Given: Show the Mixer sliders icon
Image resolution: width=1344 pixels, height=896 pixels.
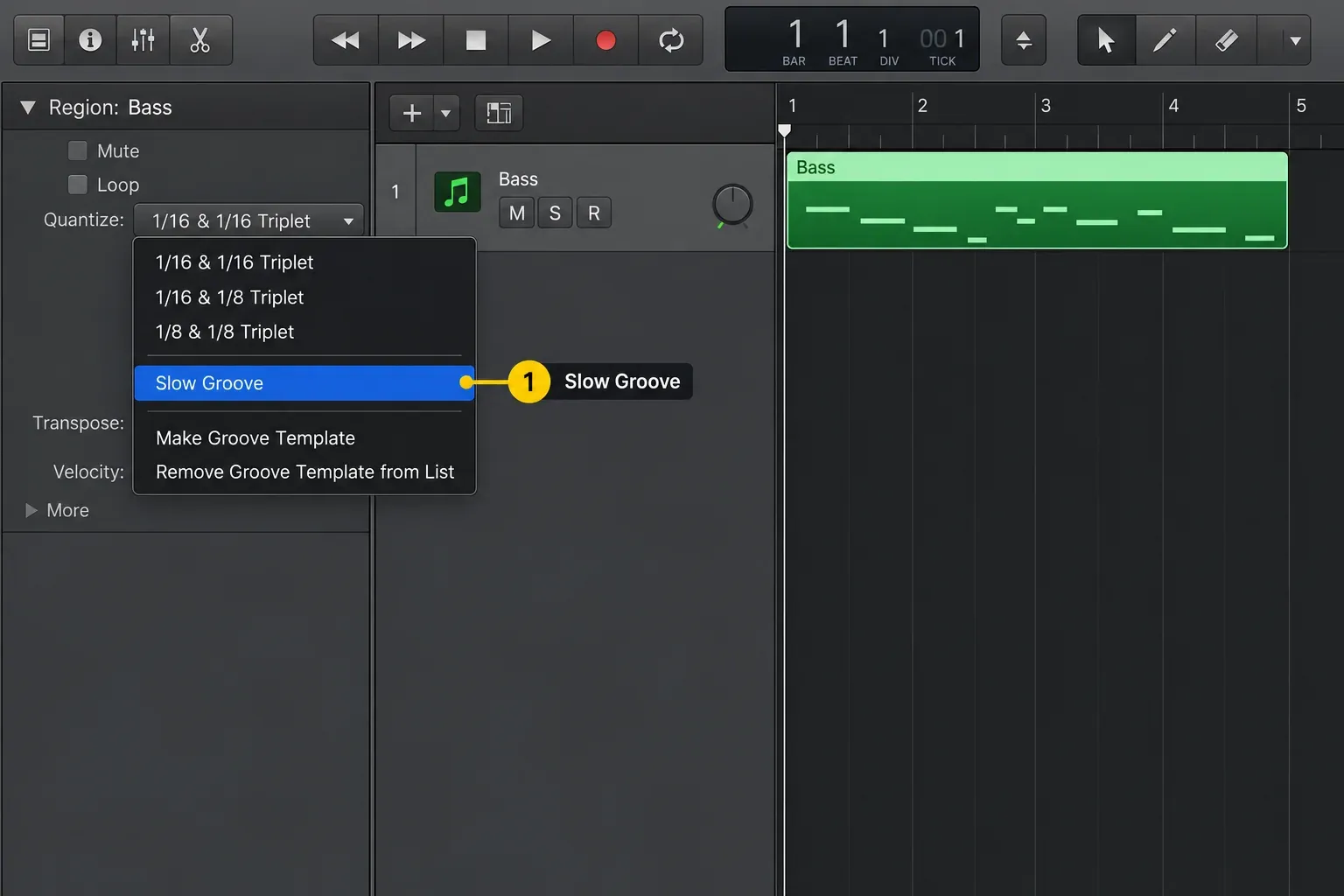Looking at the screenshot, I should tap(143, 40).
